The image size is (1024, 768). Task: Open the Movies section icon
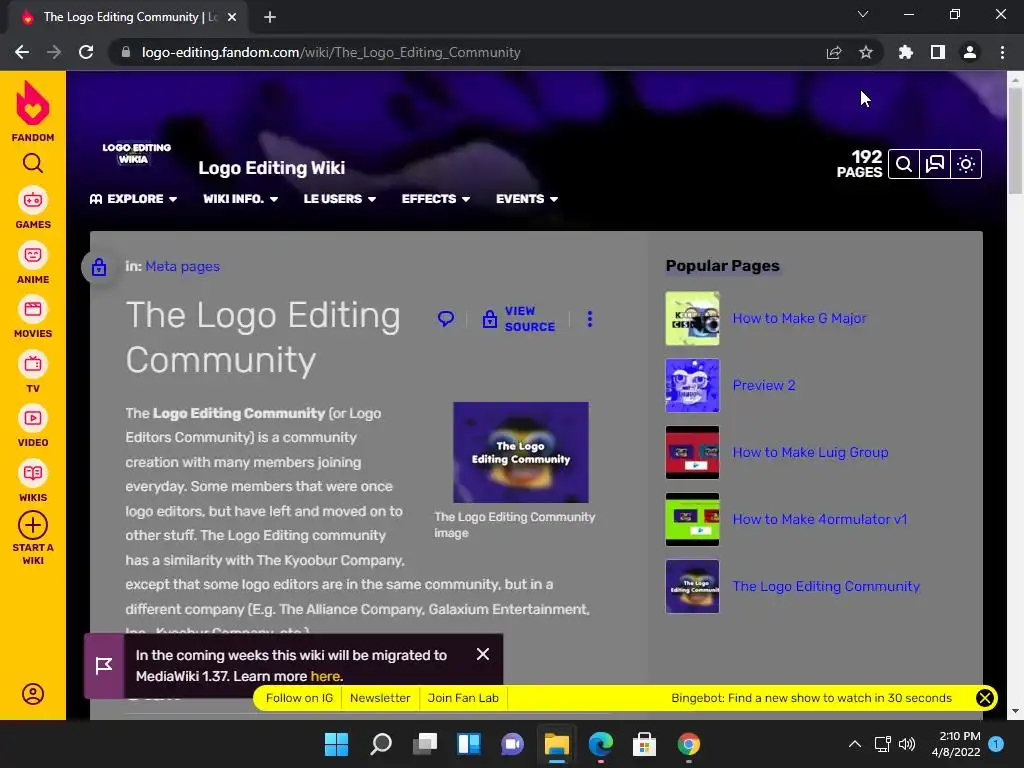click(33, 309)
